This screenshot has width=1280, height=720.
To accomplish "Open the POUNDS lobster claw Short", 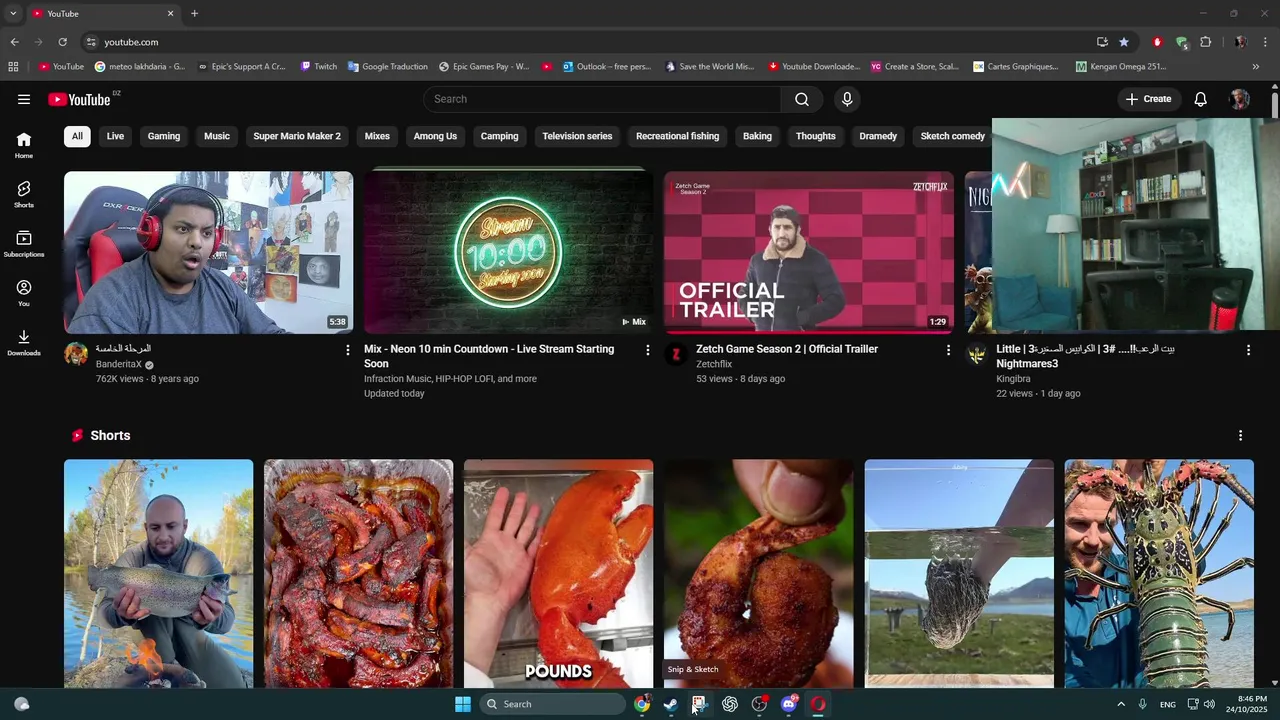I will pyautogui.click(x=558, y=573).
